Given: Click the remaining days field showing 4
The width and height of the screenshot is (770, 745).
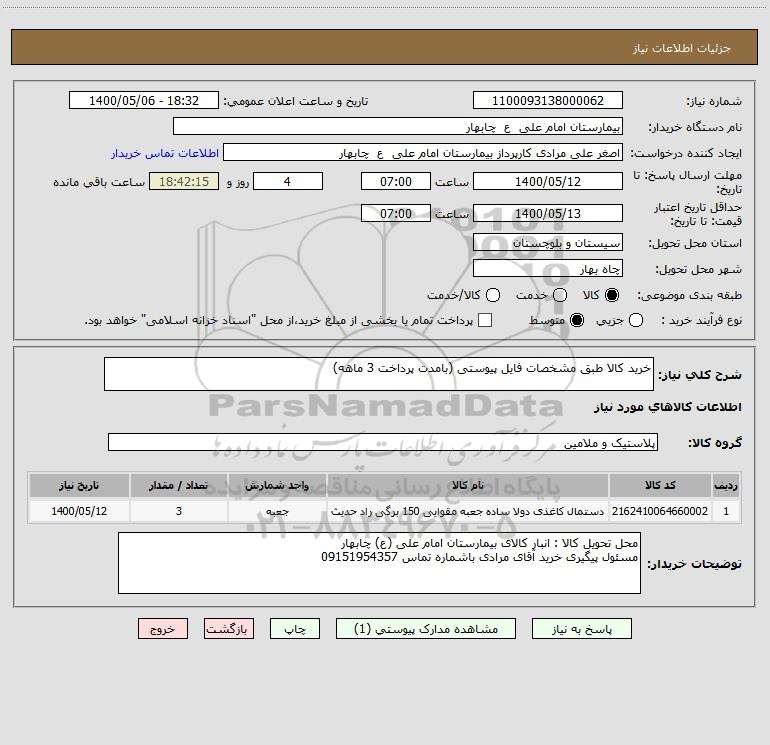Looking at the screenshot, I should [x=288, y=181].
